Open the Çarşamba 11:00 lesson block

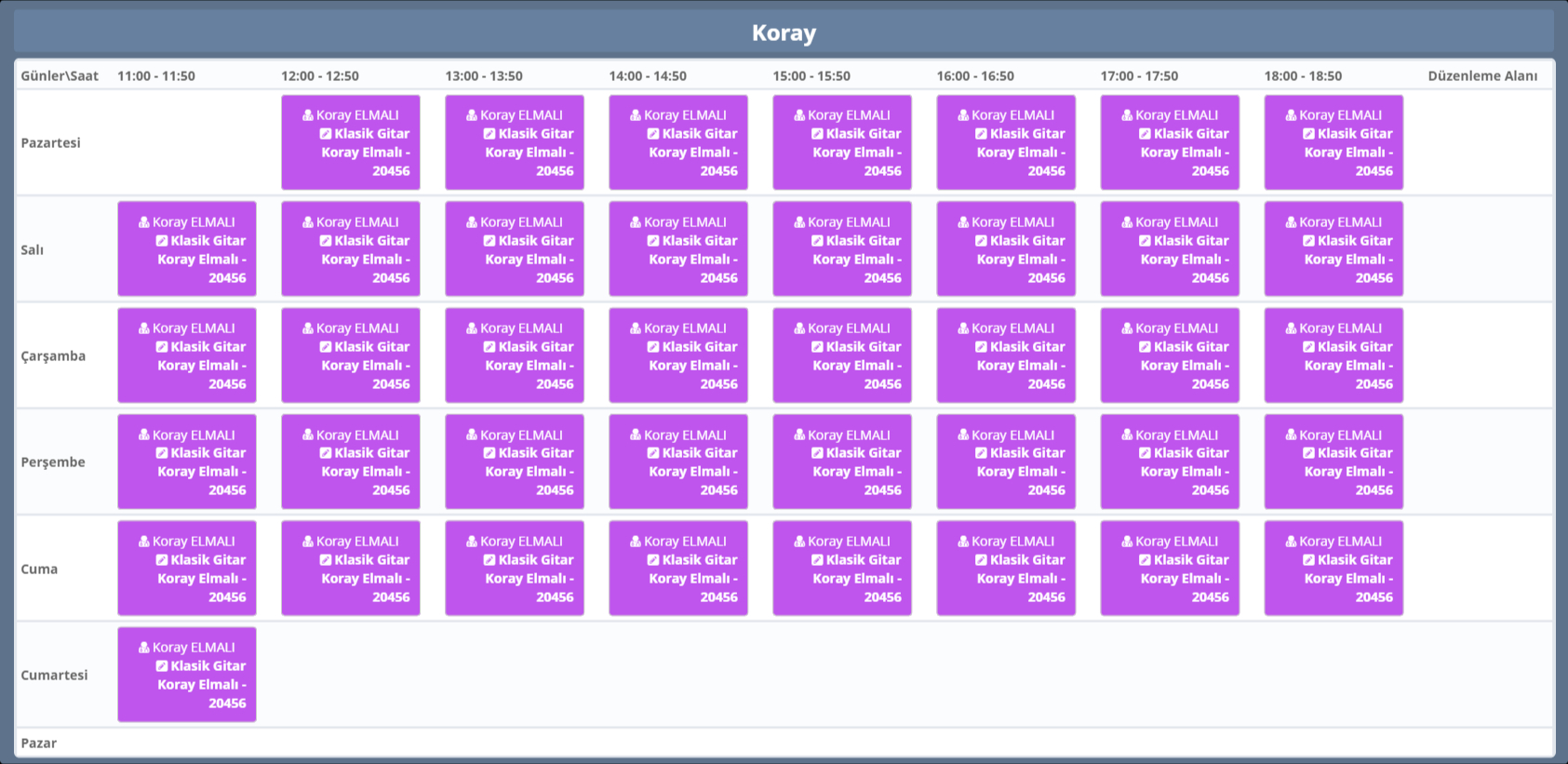point(186,355)
